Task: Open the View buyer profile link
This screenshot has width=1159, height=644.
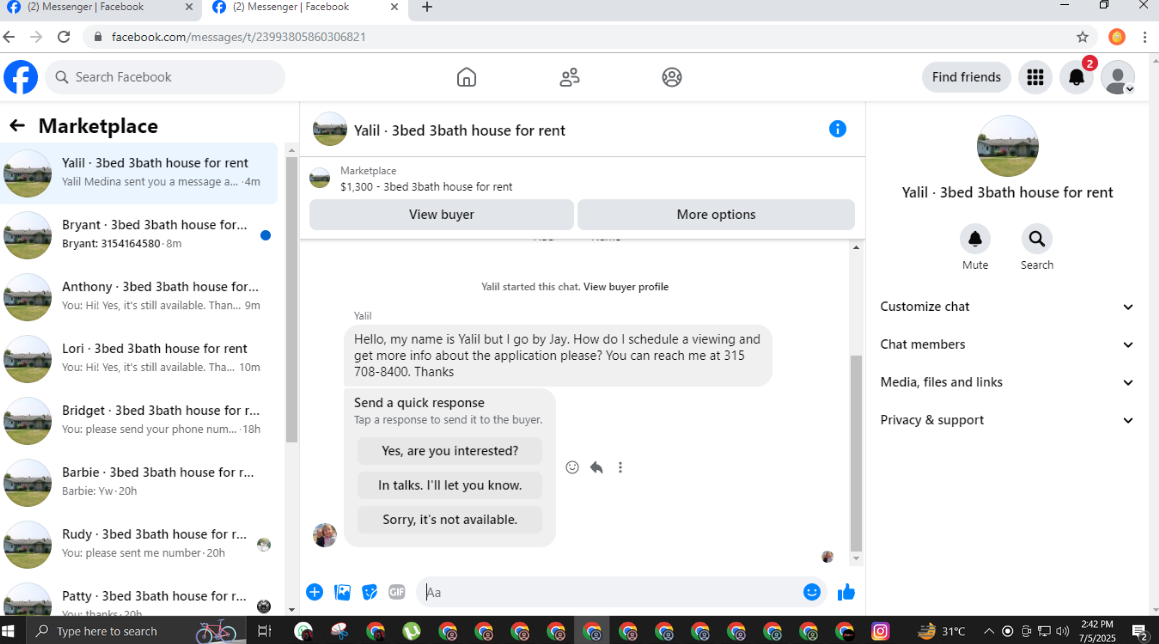Action: pyautogui.click(x=625, y=287)
